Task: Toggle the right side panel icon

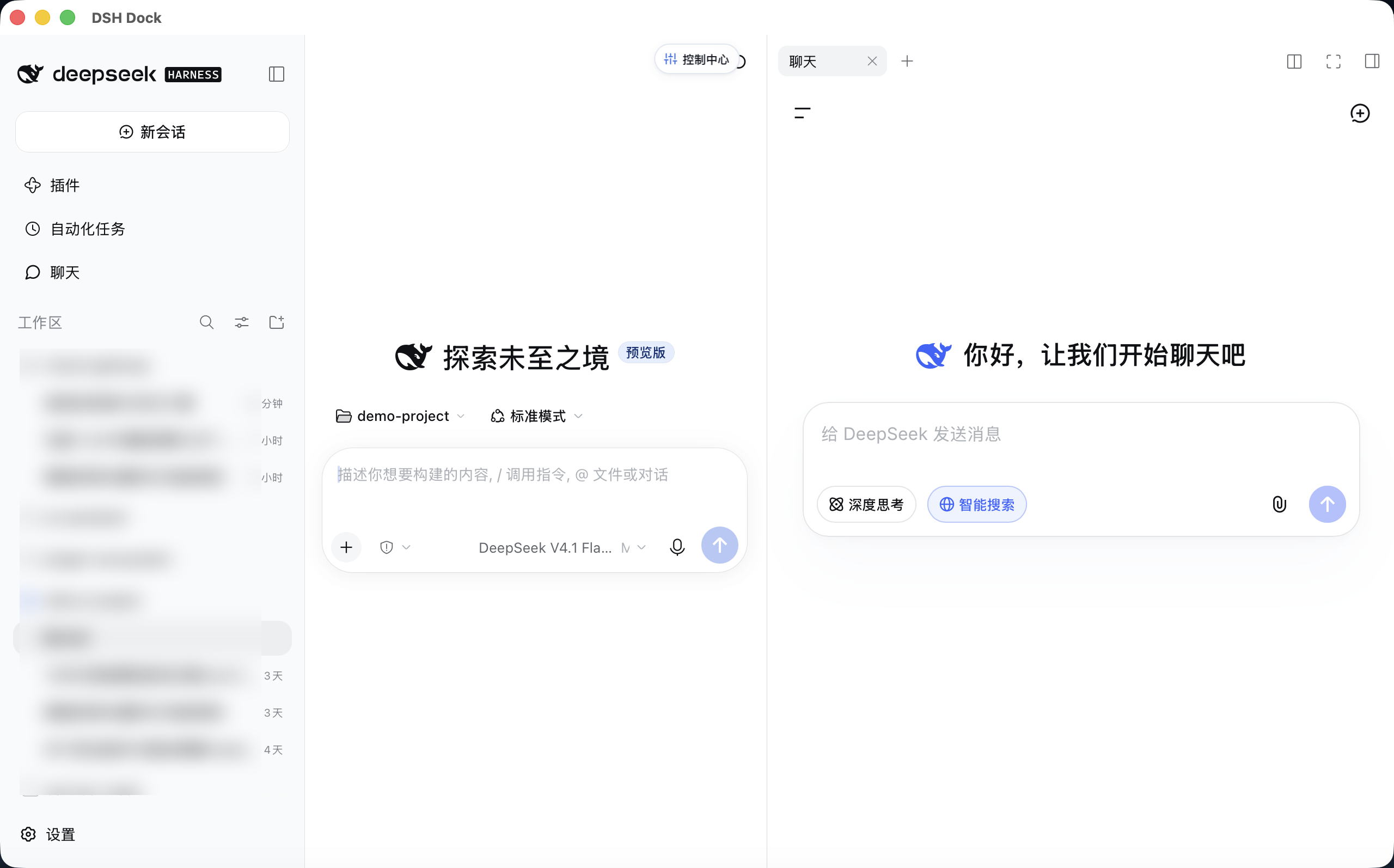Action: tap(1372, 61)
